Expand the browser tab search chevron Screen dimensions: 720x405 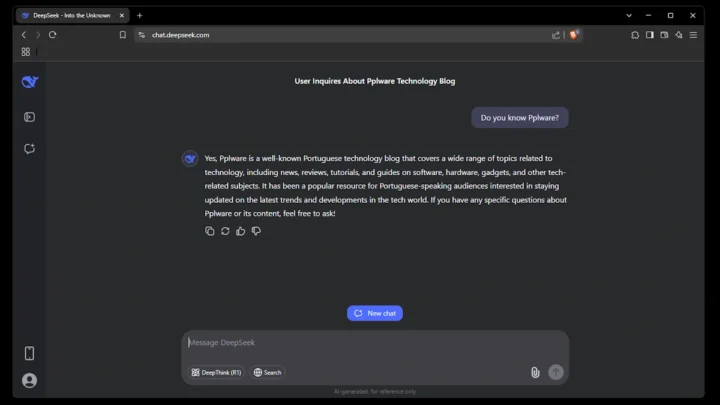[629, 15]
